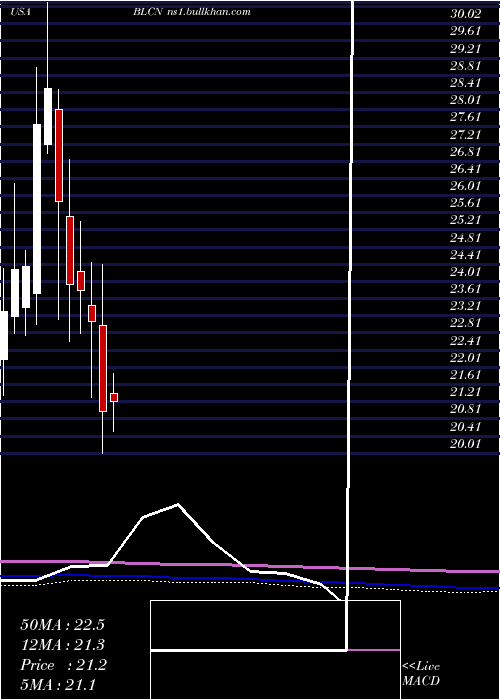The image size is (500, 700).
Task: Click the 50MA : 22.5 reading
Action: (x=62, y=625)
